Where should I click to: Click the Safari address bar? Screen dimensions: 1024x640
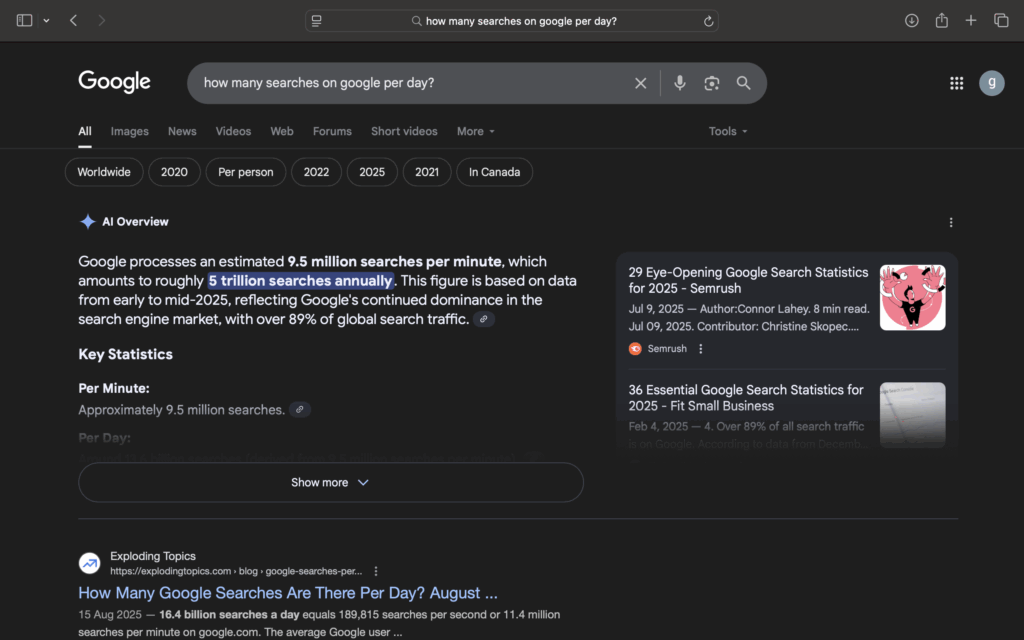pyautogui.click(x=511, y=21)
